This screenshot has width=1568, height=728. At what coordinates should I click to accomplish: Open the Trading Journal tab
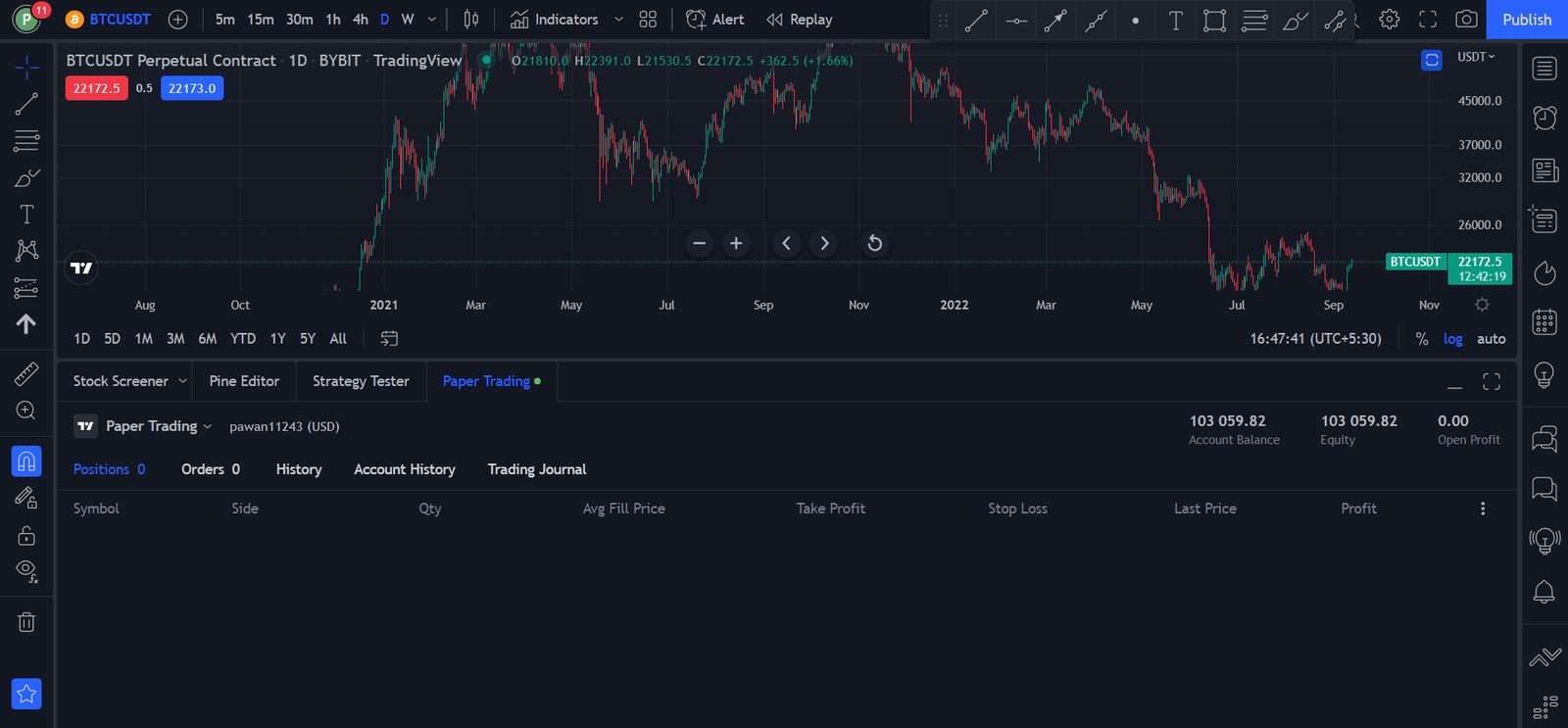point(537,469)
